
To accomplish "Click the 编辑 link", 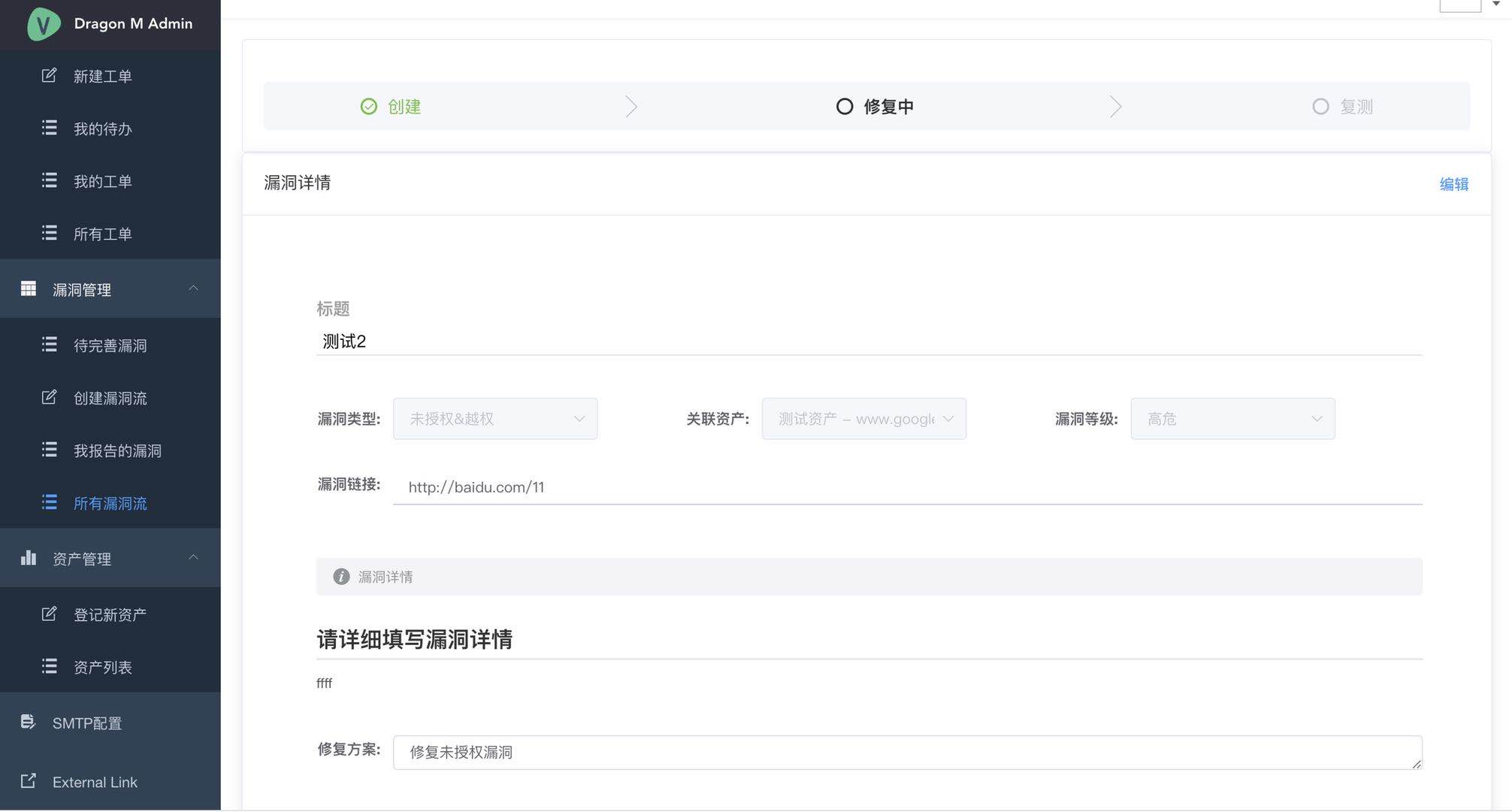I will [1453, 184].
